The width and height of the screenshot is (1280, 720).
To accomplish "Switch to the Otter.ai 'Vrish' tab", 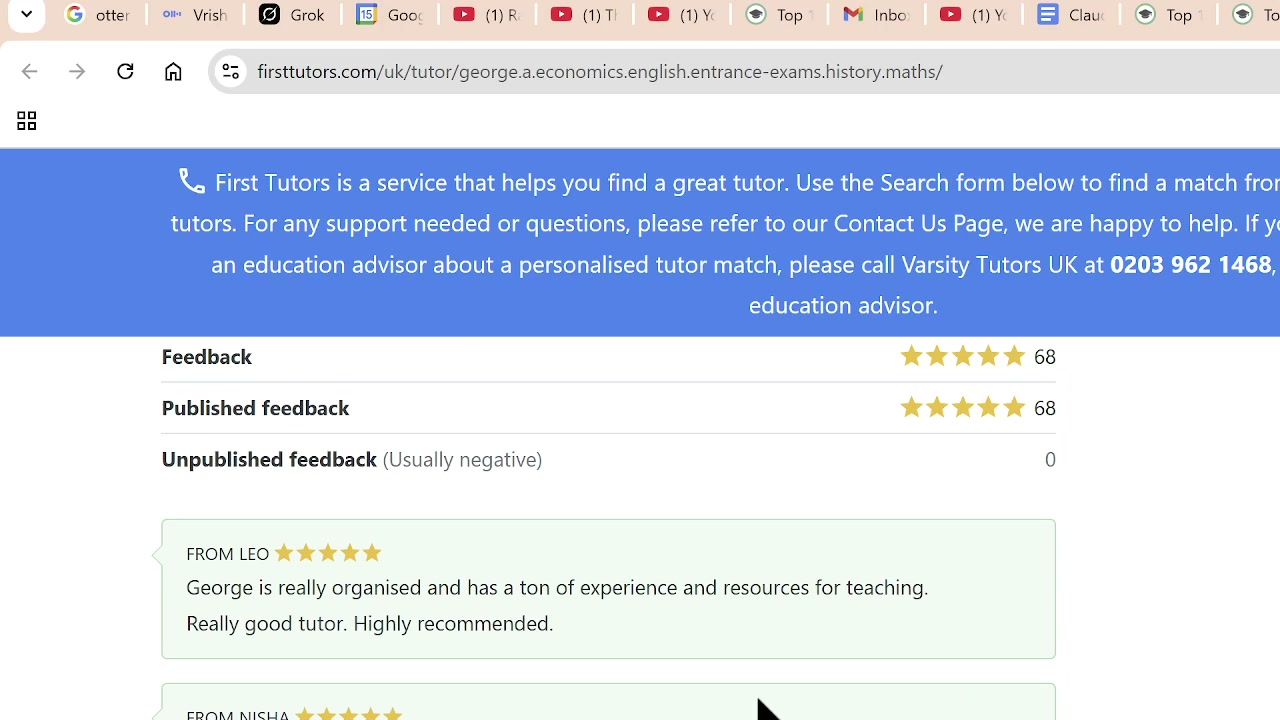I will (x=195, y=15).
